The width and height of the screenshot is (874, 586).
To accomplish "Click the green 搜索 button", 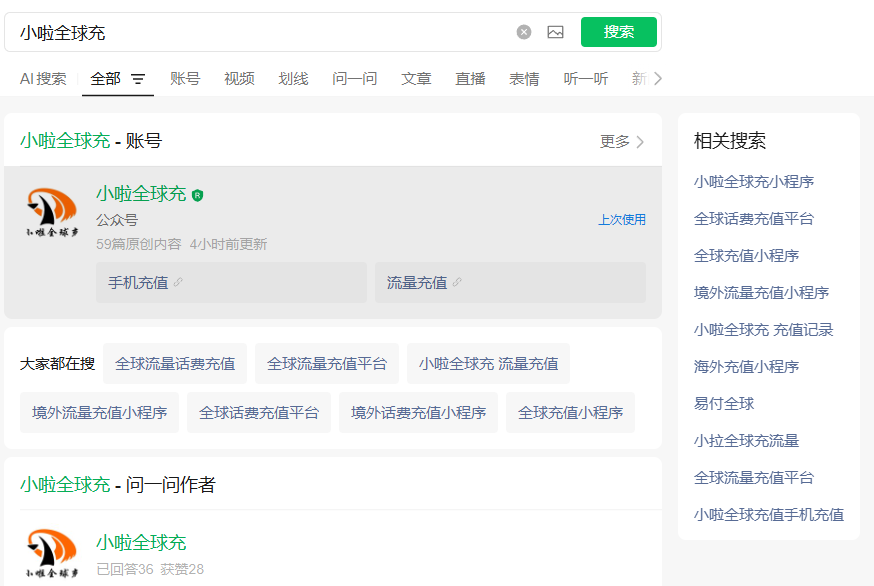I will point(619,32).
